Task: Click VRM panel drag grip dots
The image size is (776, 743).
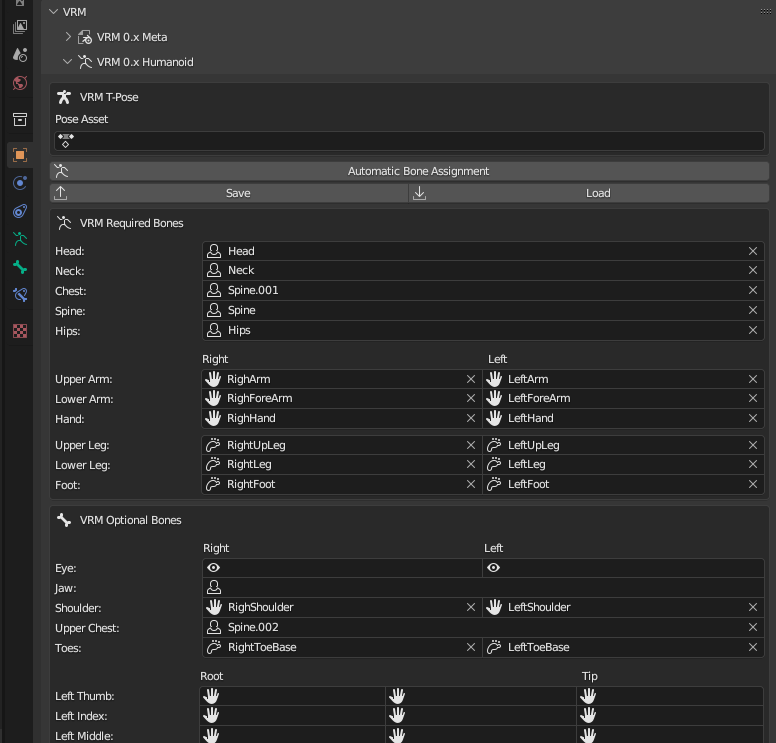Action: click(765, 11)
